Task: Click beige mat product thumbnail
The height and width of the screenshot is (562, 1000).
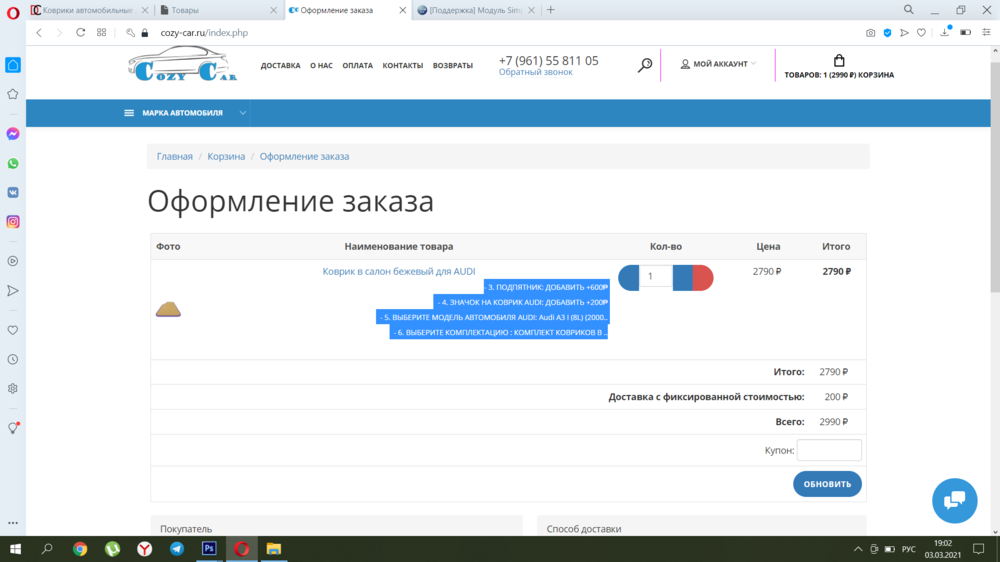Action: click(x=168, y=310)
